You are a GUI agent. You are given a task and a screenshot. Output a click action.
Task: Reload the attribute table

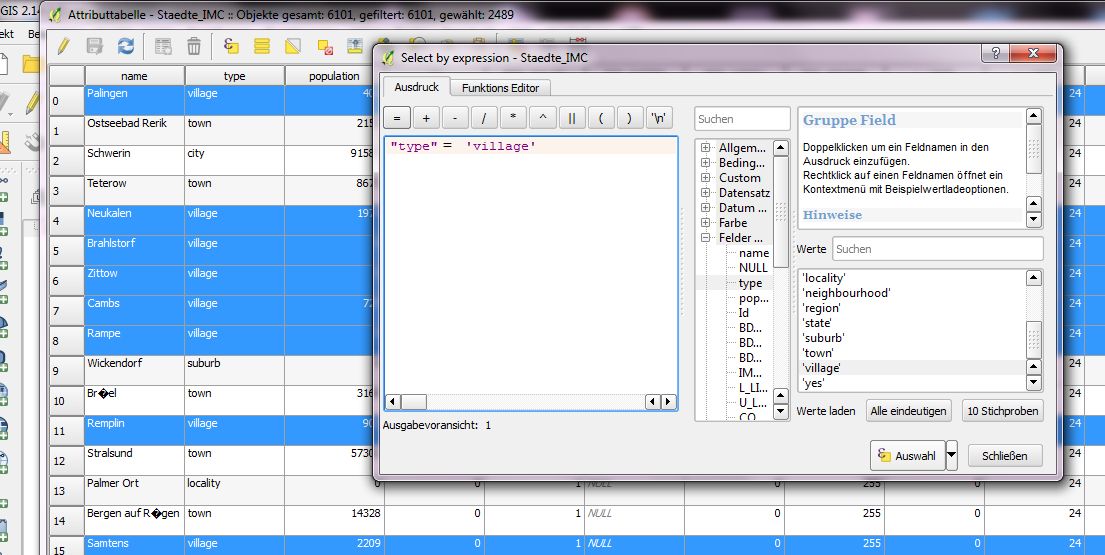click(126, 46)
